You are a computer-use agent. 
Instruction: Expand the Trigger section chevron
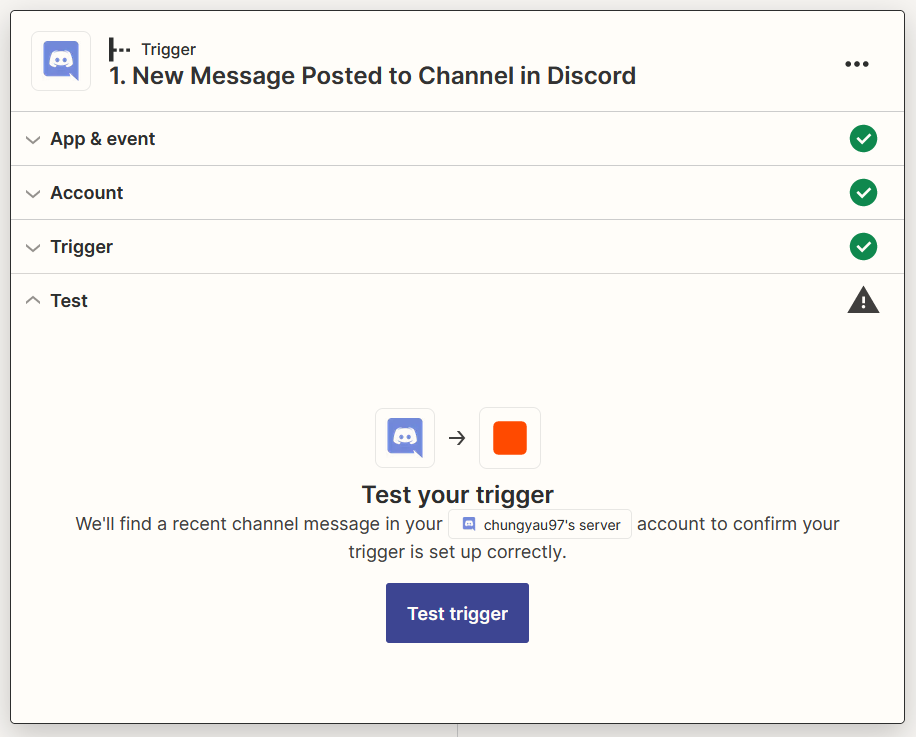pyautogui.click(x=33, y=248)
